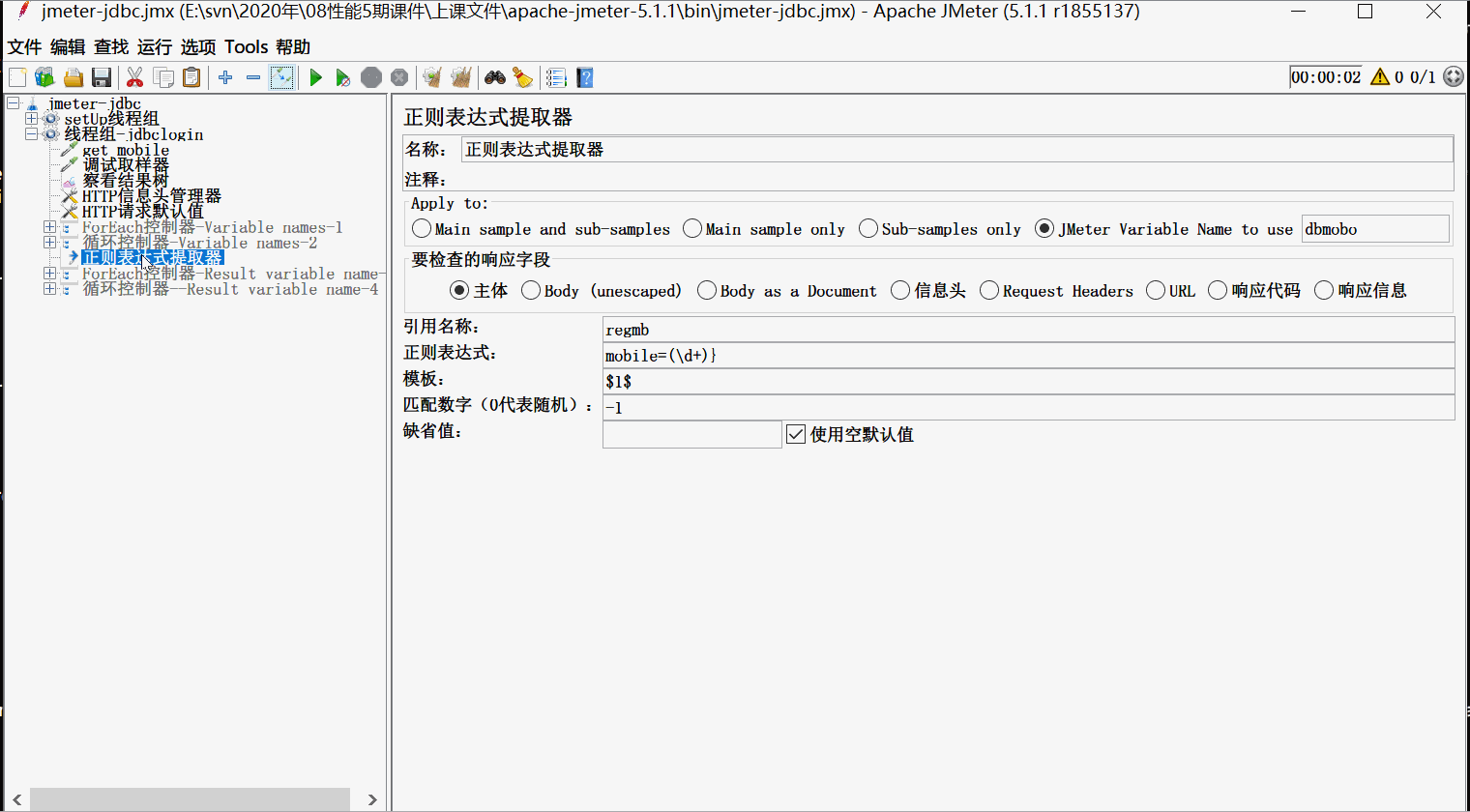
Task: Expand 循环控制器--Result variable name-4 node
Action: [x=49, y=289]
